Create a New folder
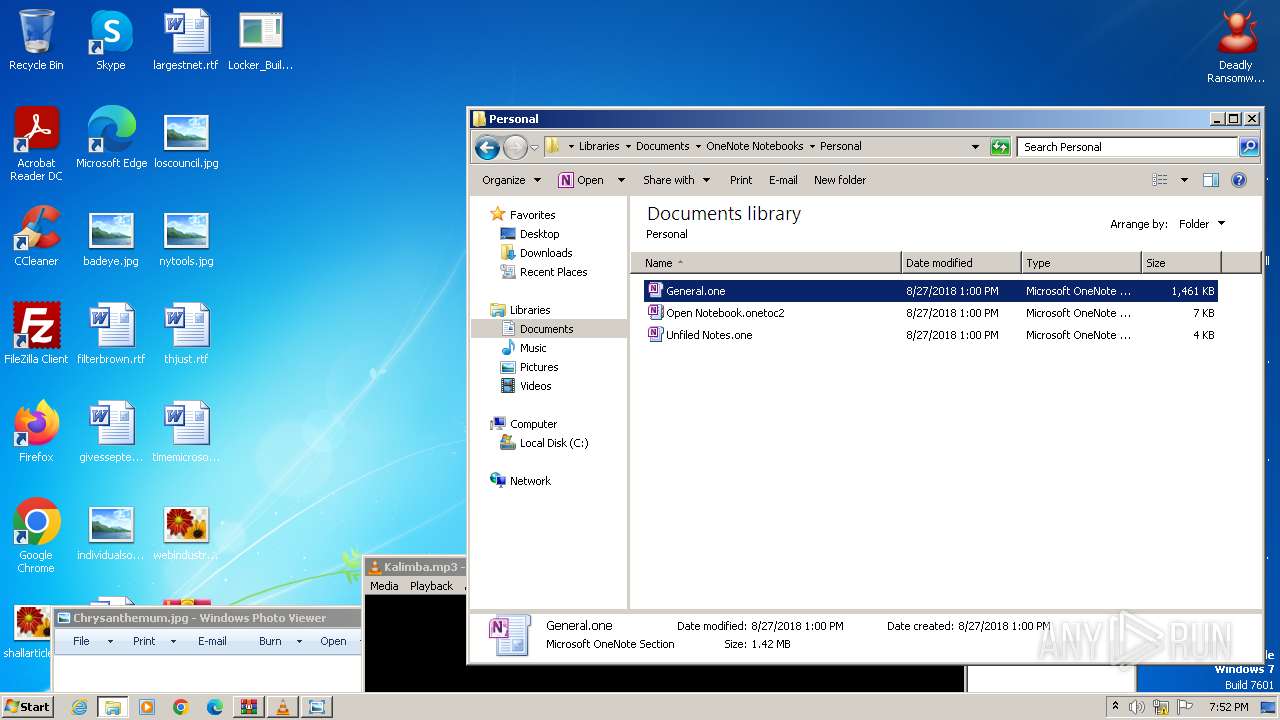The image size is (1280, 720). tap(840, 180)
